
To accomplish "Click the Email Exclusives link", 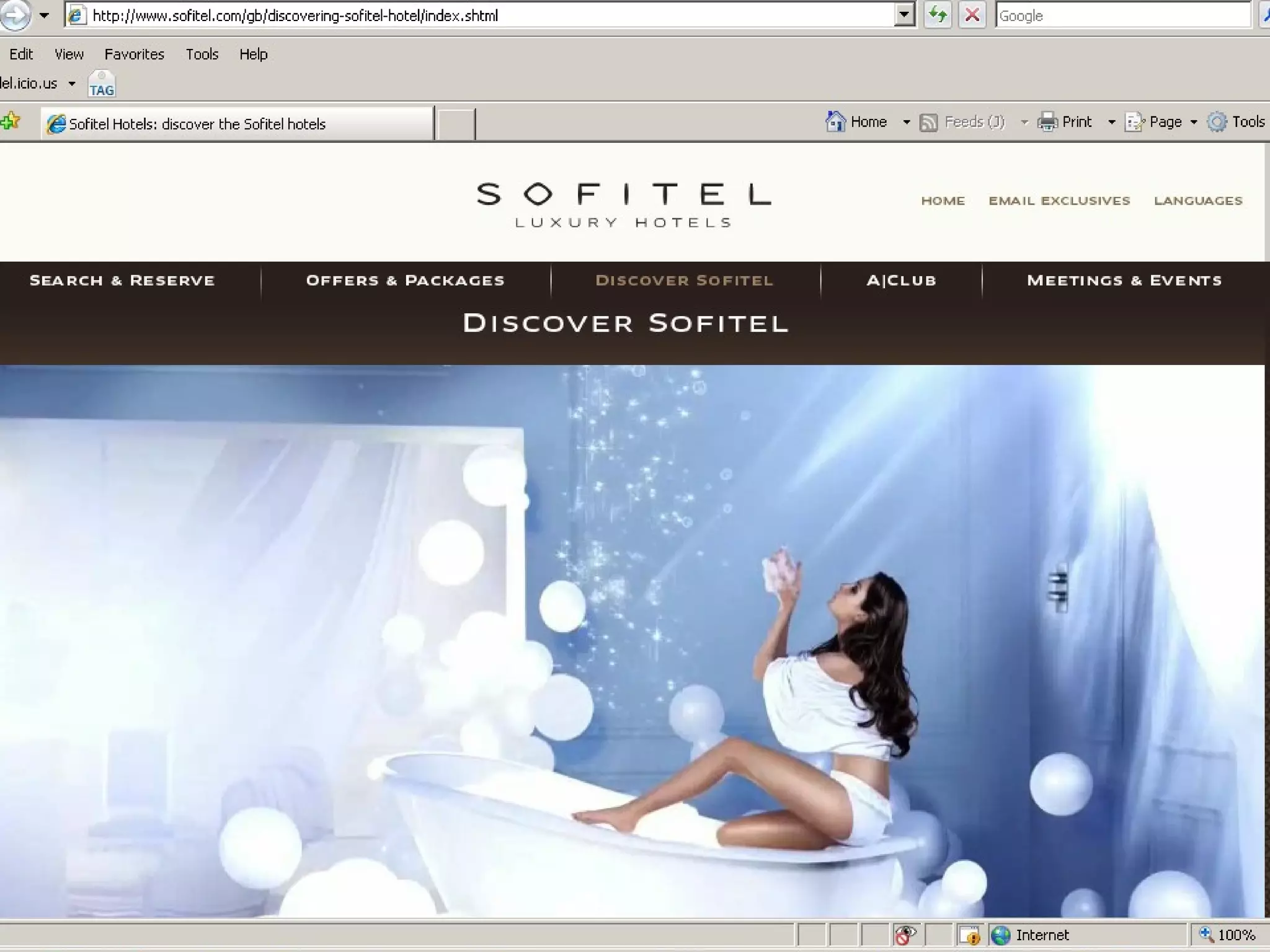I will (1059, 201).
